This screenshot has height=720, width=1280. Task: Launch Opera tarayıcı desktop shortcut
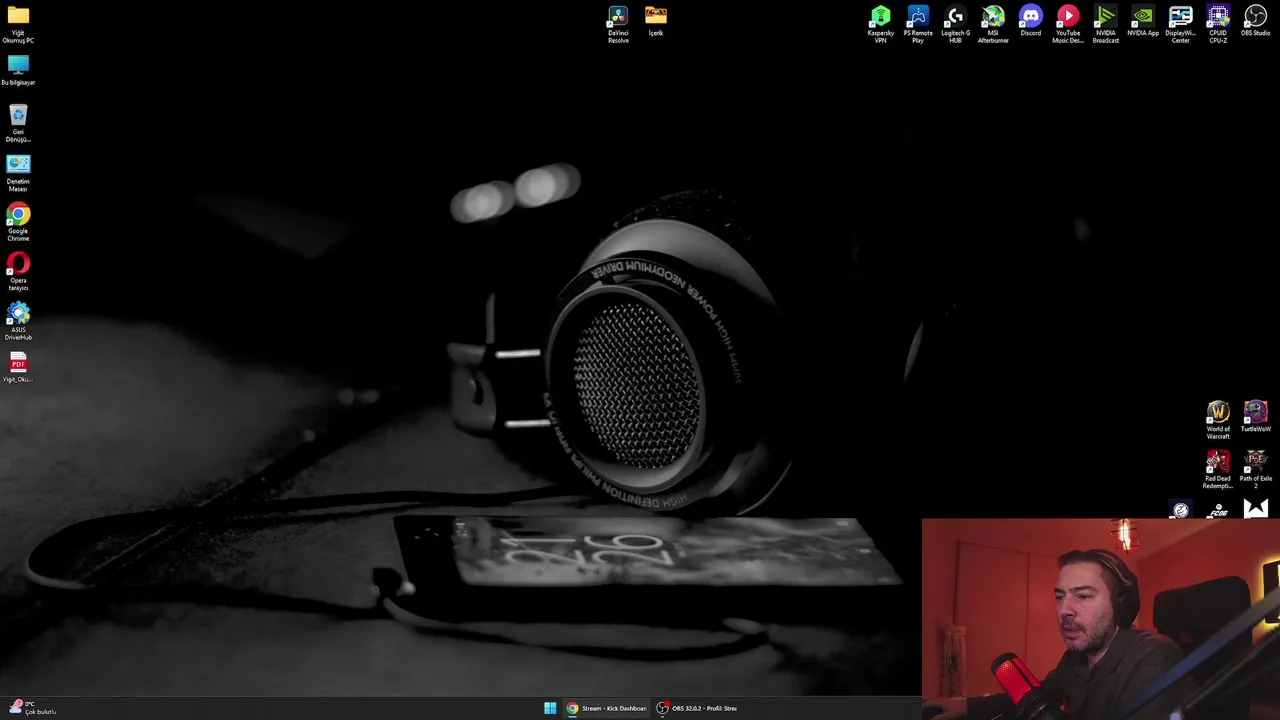click(x=18, y=272)
